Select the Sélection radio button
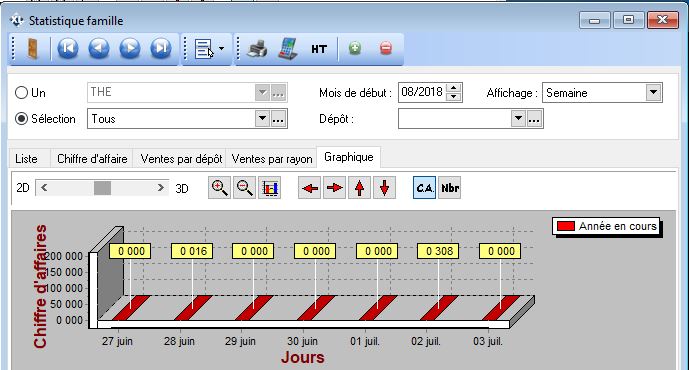 pyautogui.click(x=21, y=119)
